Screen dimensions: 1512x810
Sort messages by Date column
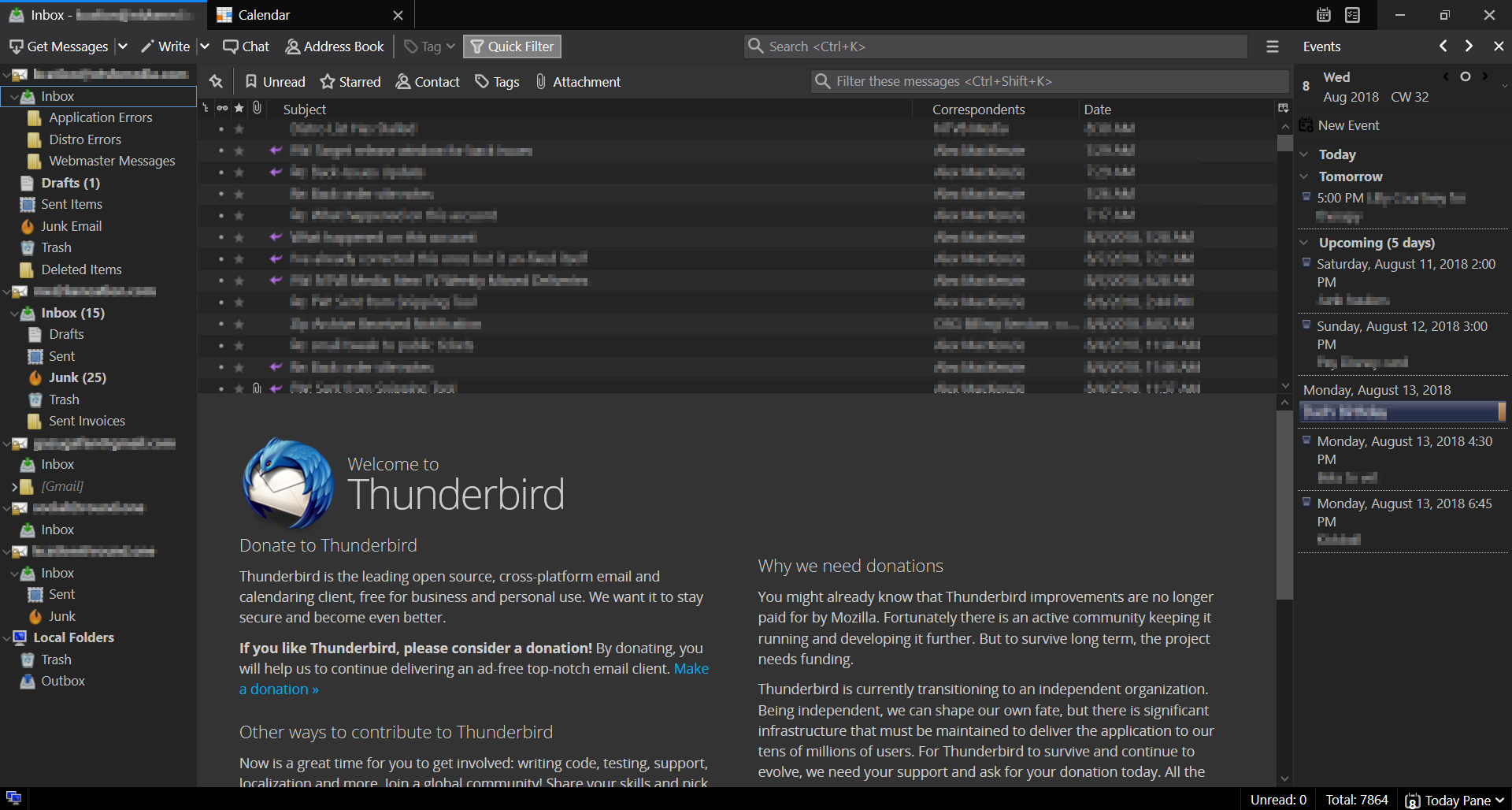pos(1176,109)
